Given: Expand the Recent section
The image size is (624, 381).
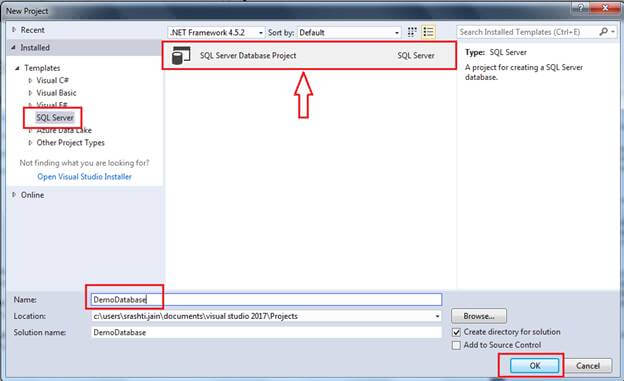Looking at the screenshot, I should [x=14, y=30].
